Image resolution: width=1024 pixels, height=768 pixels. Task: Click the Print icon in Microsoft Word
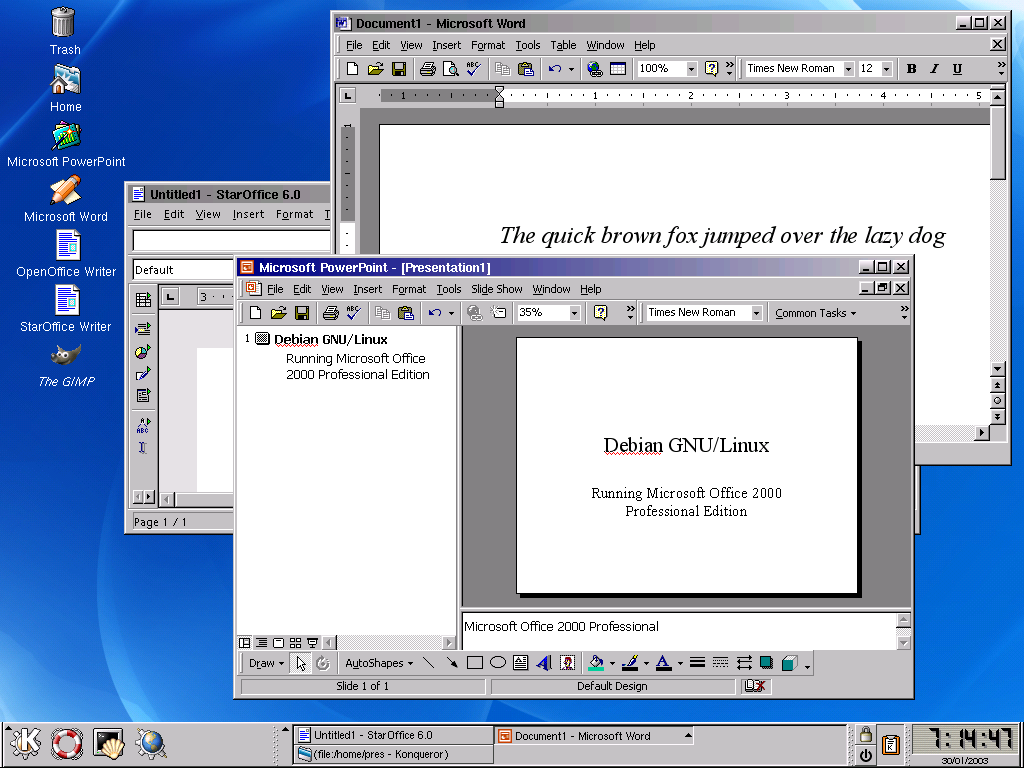(428, 69)
